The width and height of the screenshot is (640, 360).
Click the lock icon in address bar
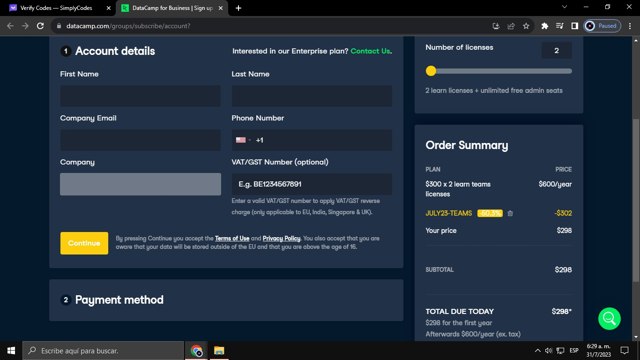(59, 26)
